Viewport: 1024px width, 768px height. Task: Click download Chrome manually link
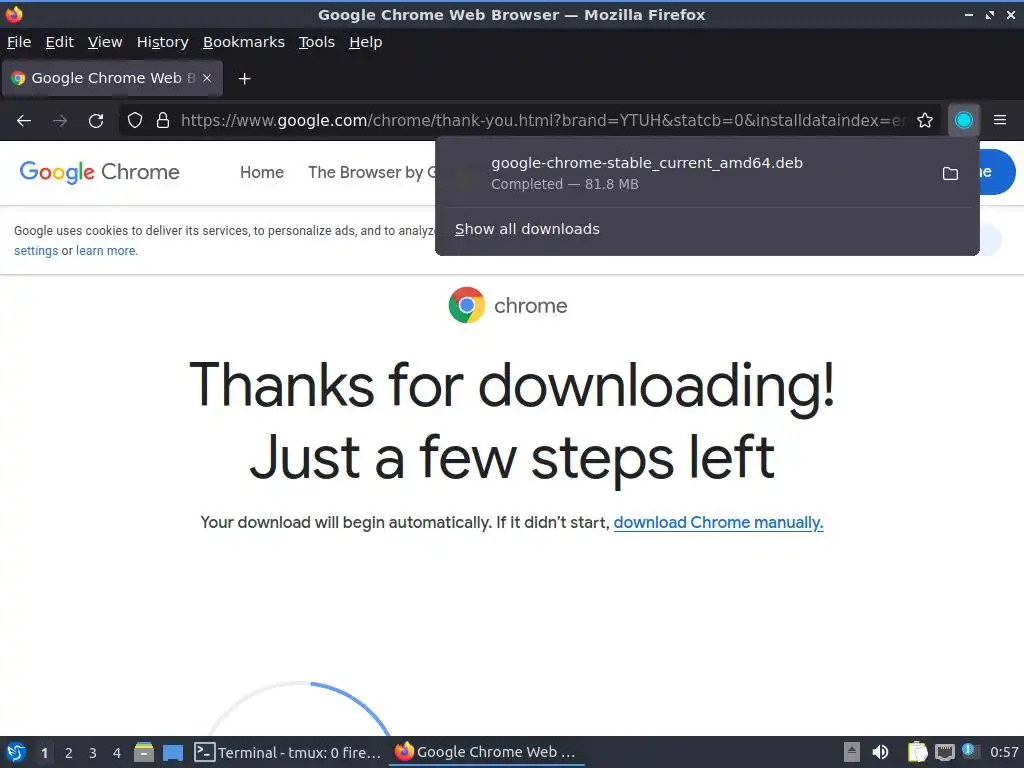(718, 522)
